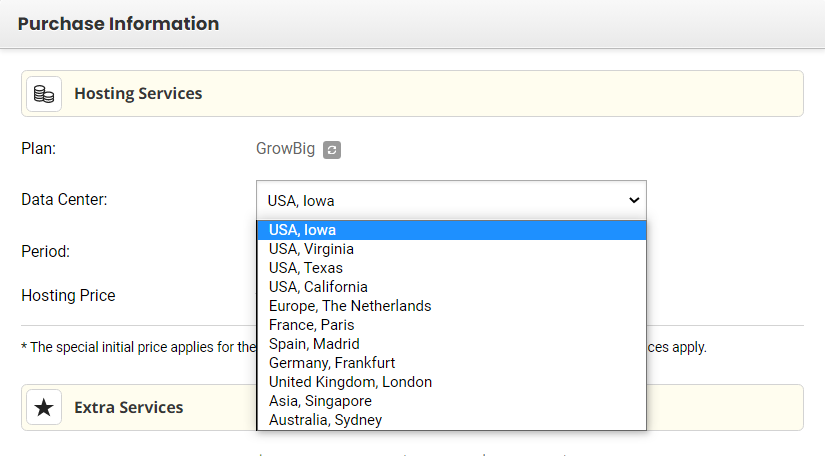
Task: Pick USA, Texas data center option
Action: [451, 268]
